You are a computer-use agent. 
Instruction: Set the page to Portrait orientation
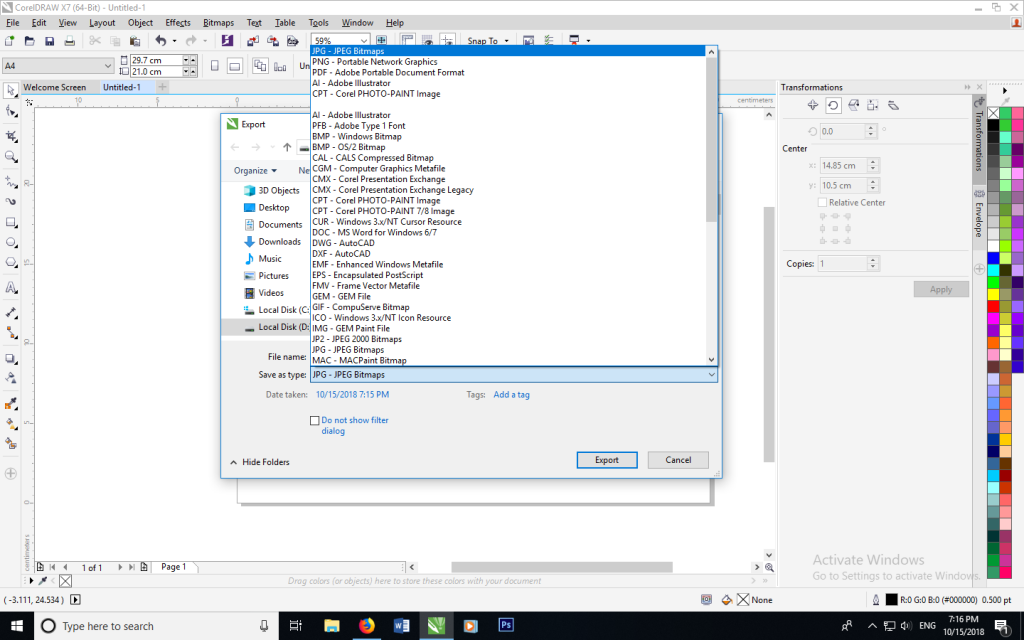tap(215, 66)
